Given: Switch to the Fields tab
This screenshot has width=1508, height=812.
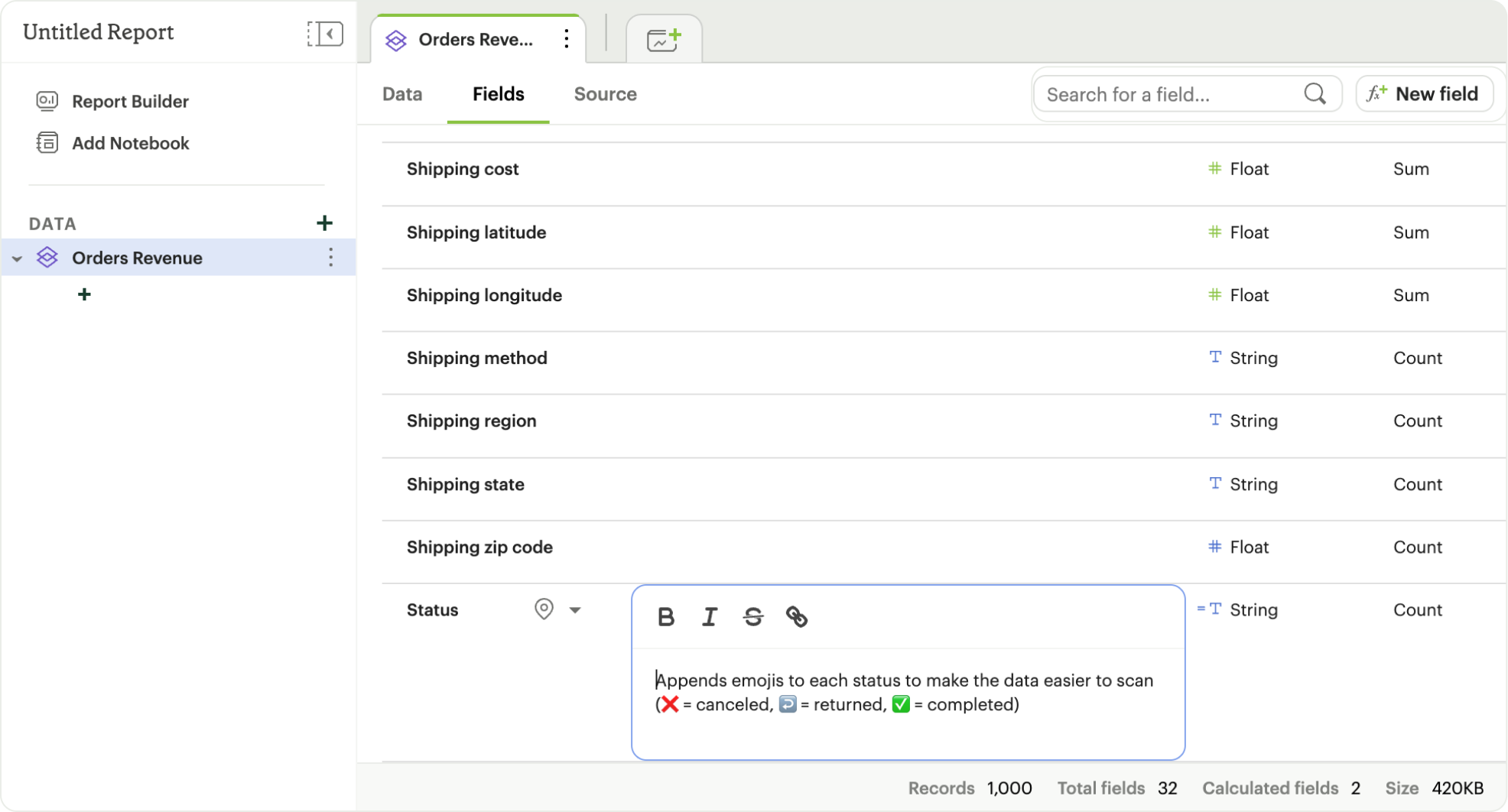Looking at the screenshot, I should pyautogui.click(x=499, y=94).
